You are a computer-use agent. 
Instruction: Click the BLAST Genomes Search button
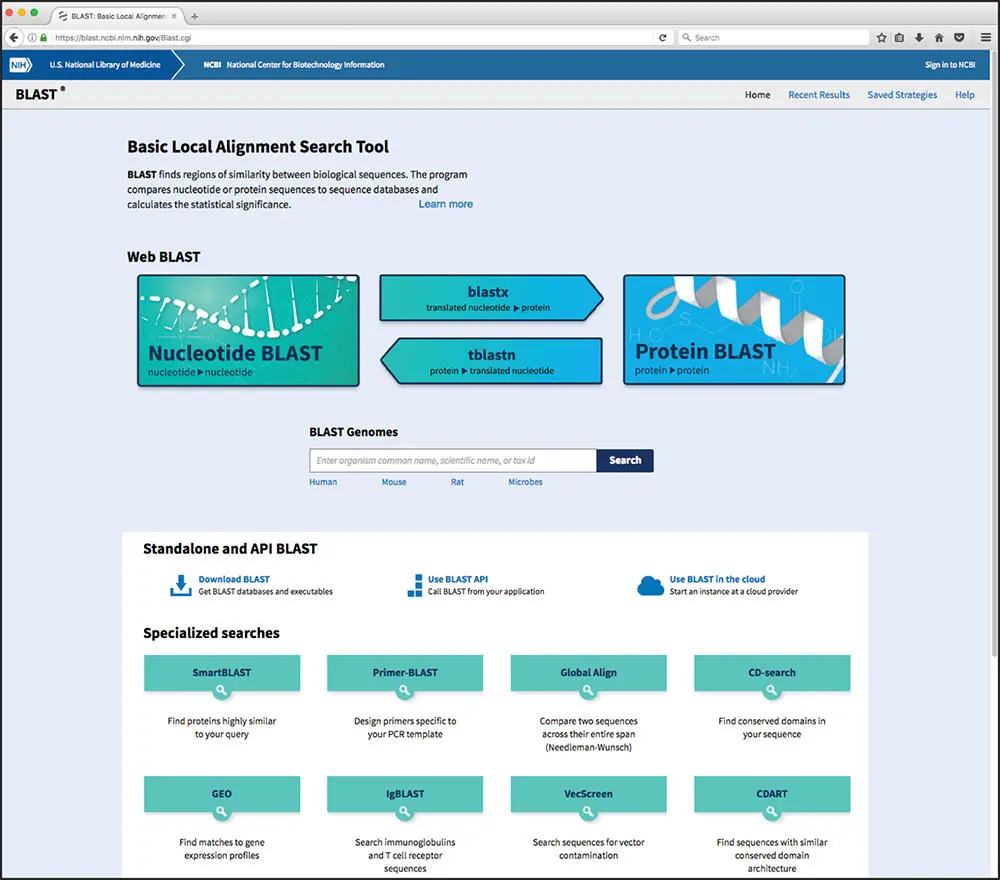pos(625,460)
